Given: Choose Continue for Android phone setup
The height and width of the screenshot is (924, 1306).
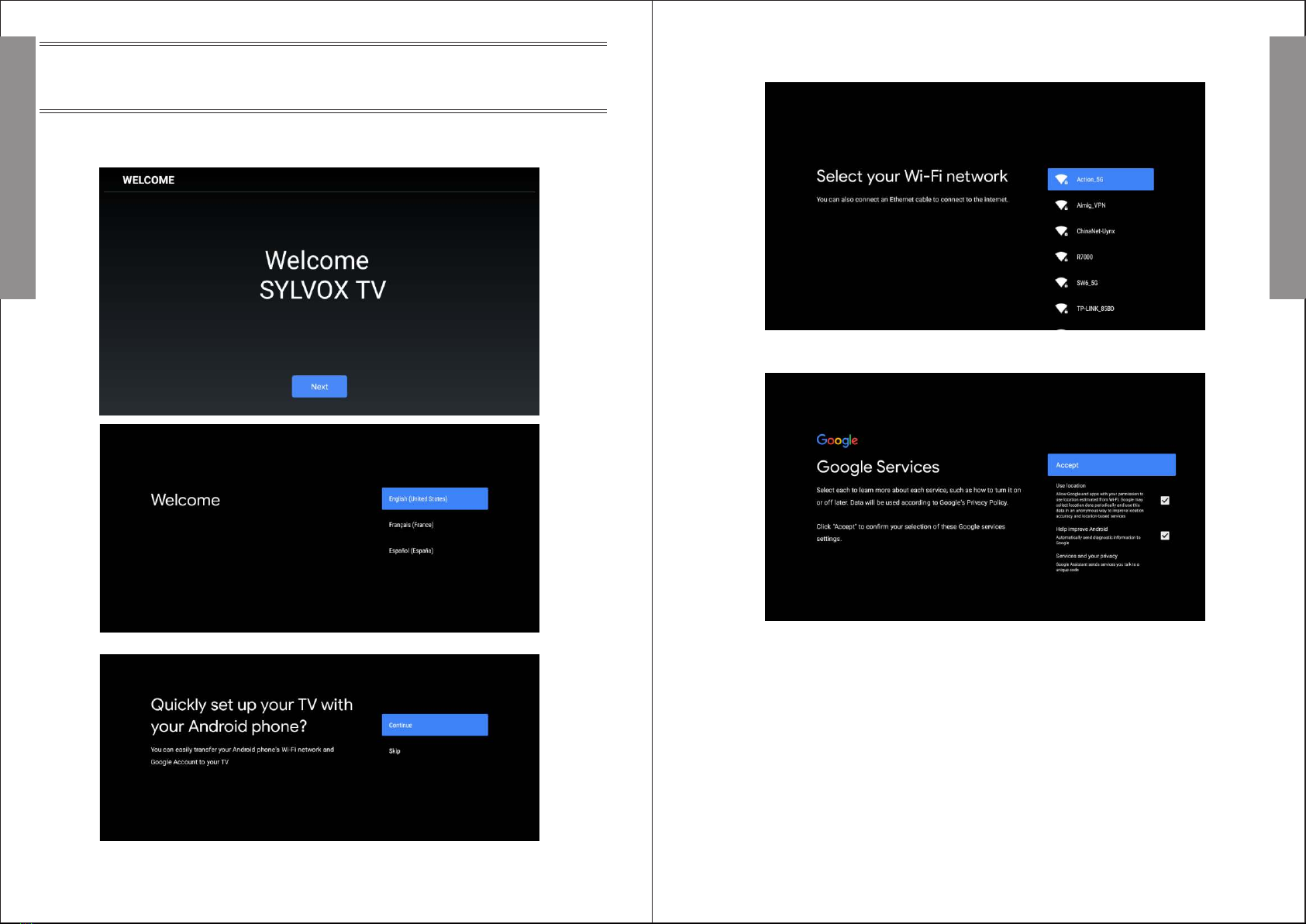Looking at the screenshot, I should 434,725.
